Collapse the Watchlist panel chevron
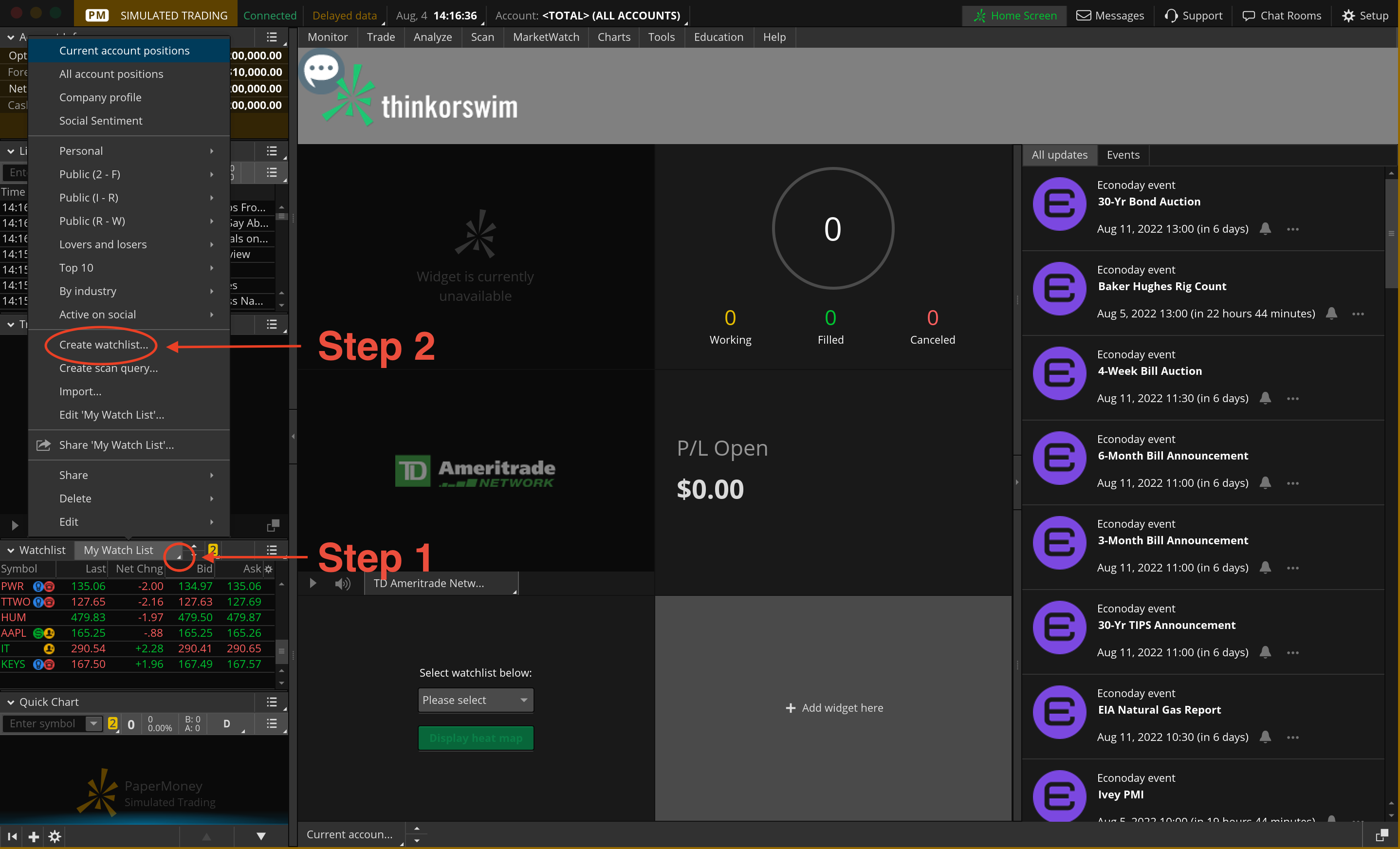The height and width of the screenshot is (849, 1400). pyautogui.click(x=10, y=550)
